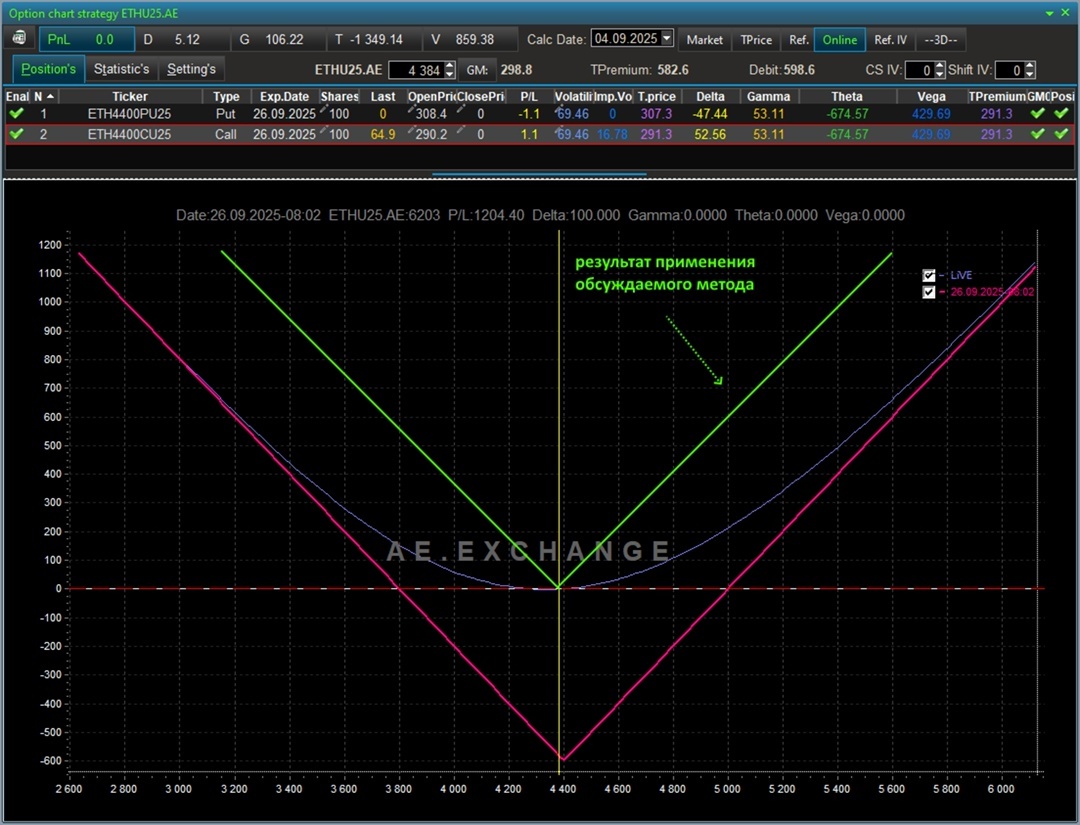Image resolution: width=1080 pixels, height=825 pixels.
Task: Edit Shares pencil for ETH4400PU25 row
Action: coord(323,109)
